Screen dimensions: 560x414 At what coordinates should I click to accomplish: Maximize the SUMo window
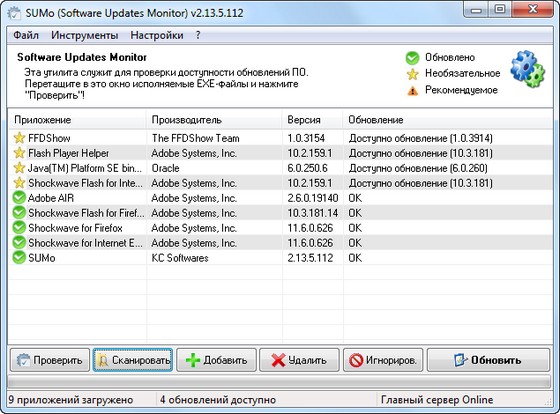[500, 10]
